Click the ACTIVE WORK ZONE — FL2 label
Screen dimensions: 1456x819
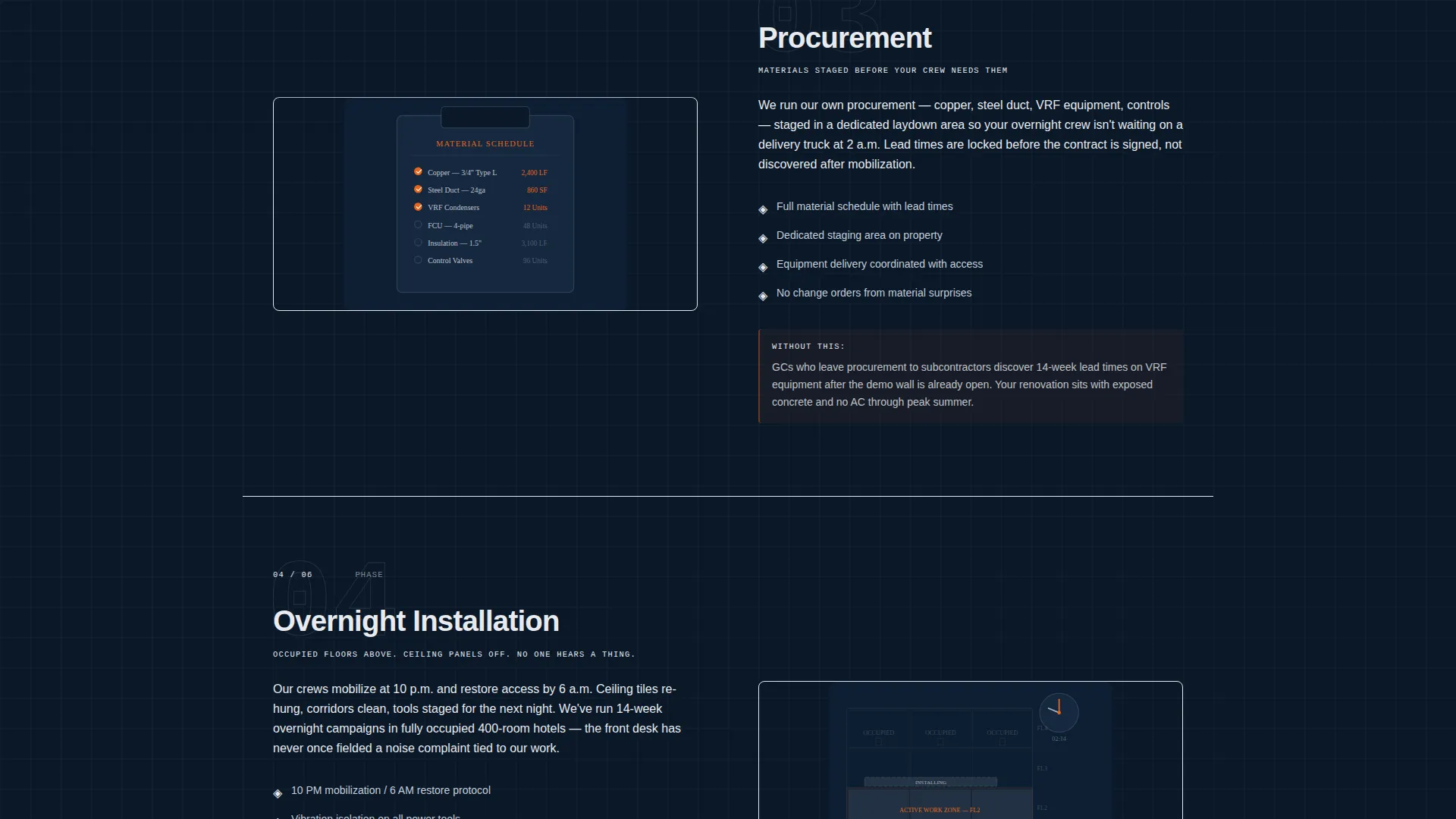coord(940,810)
